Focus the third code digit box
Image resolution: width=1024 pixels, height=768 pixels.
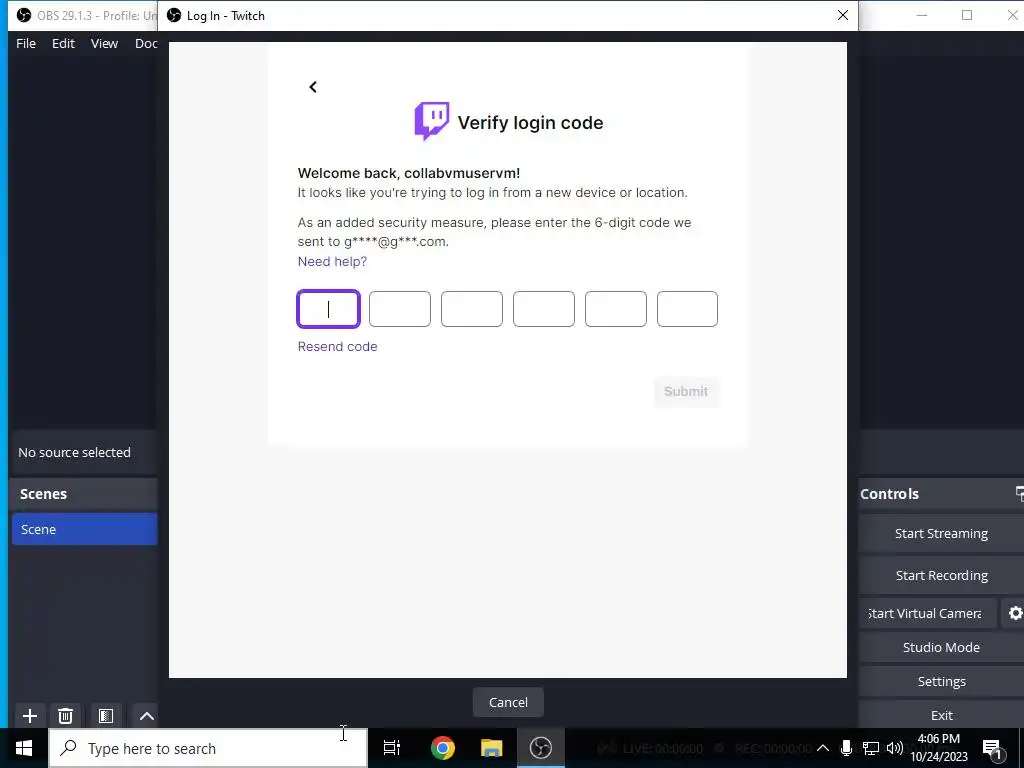pyautogui.click(x=472, y=309)
